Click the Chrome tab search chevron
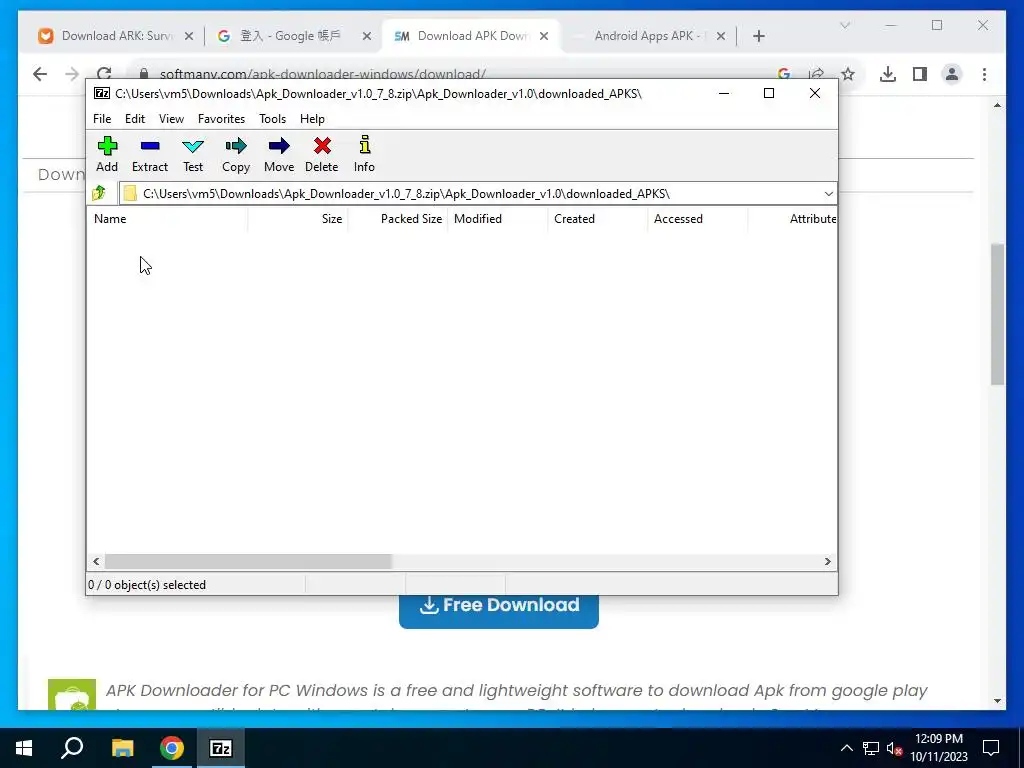The image size is (1024, 768). click(x=845, y=25)
